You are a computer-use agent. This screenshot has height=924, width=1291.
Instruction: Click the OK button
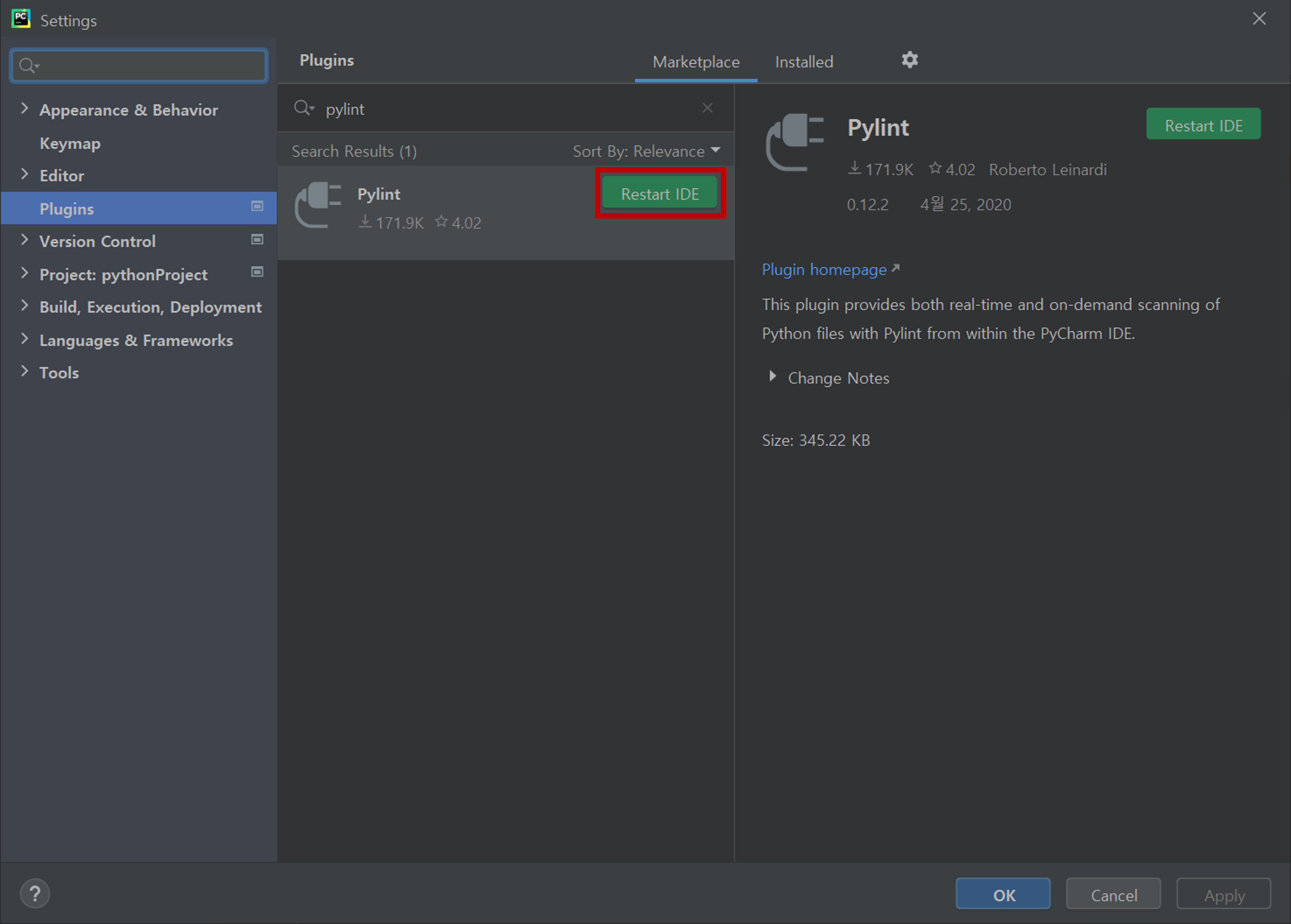pyautogui.click(x=1003, y=895)
